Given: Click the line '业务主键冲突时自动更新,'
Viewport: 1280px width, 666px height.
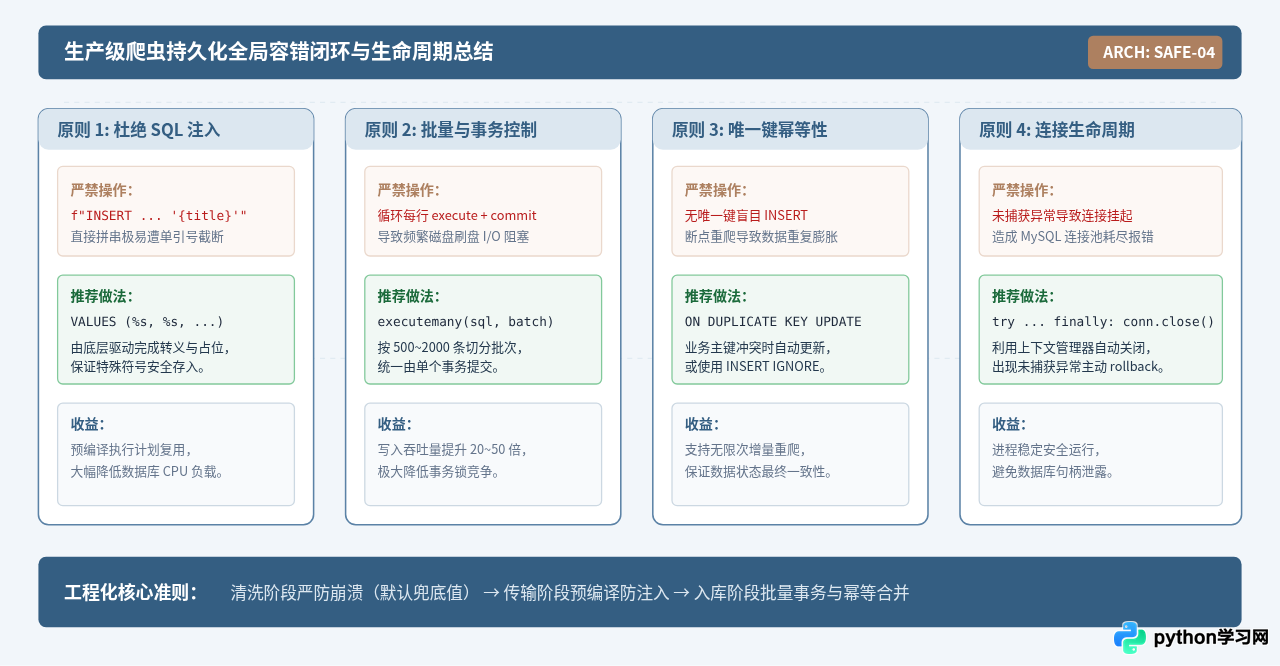Looking at the screenshot, I should tap(758, 347).
